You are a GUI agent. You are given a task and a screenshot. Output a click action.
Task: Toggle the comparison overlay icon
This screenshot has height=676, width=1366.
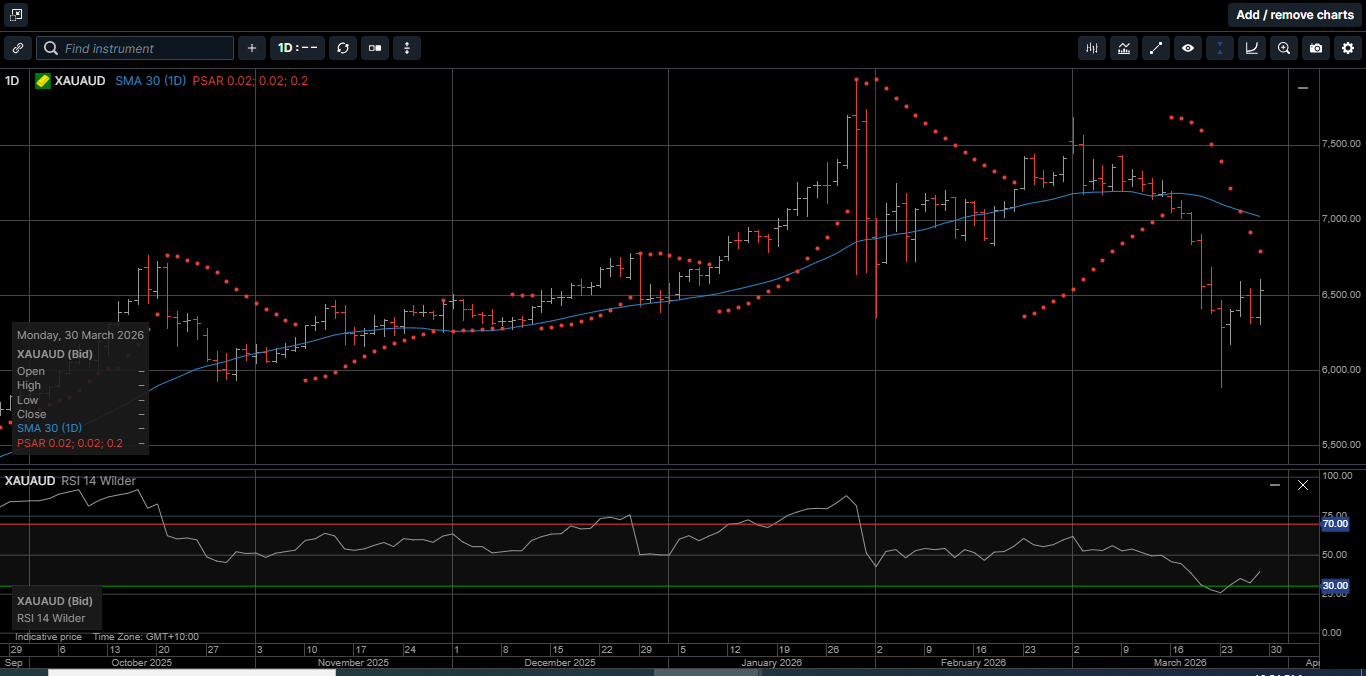point(374,47)
